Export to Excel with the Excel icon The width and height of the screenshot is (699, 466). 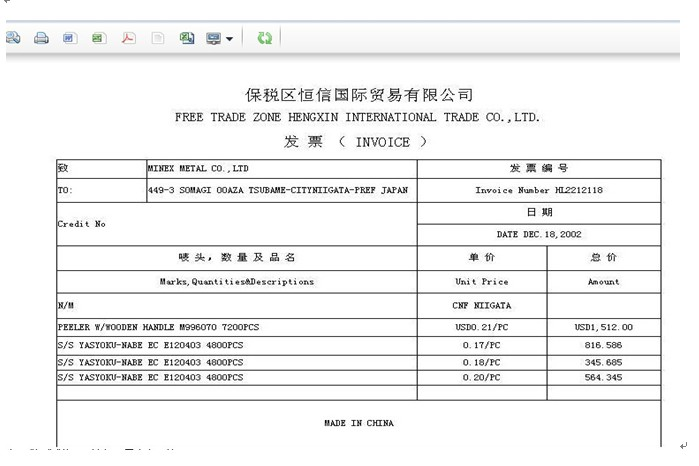[x=187, y=38]
